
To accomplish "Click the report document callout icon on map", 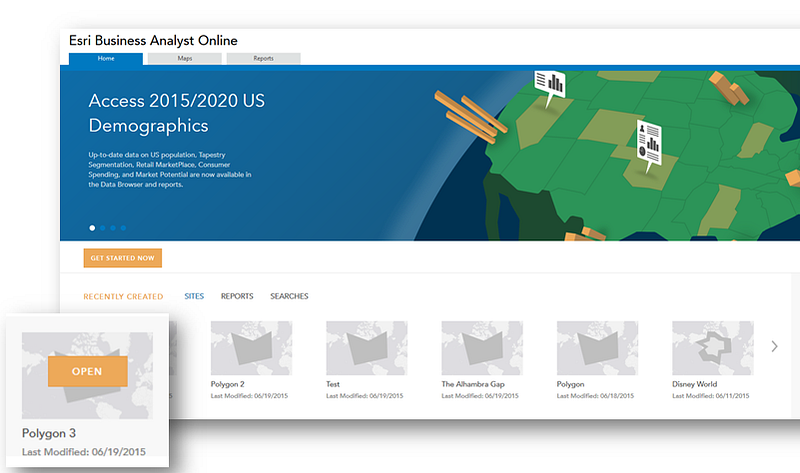I will 649,144.
